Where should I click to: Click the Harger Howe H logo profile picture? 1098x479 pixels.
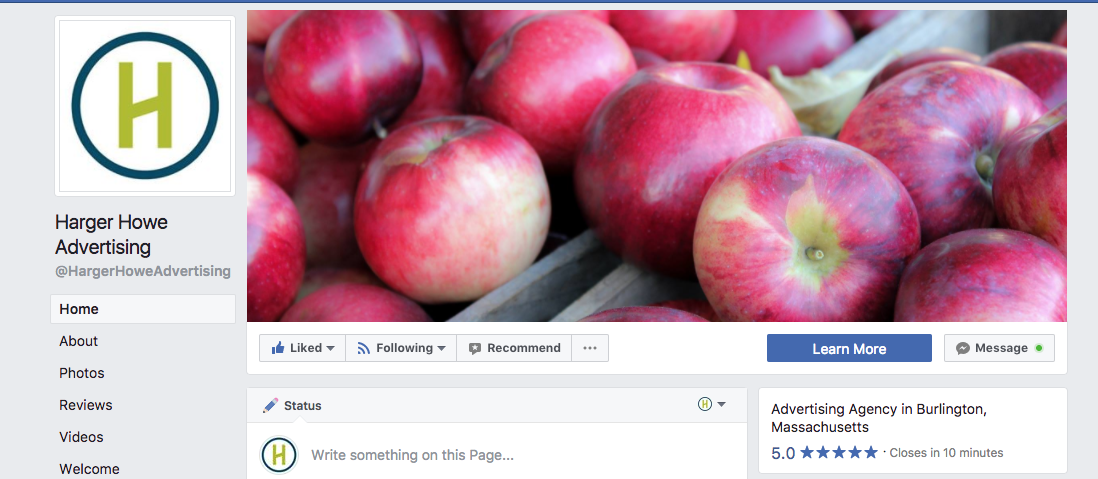tap(145, 106)
